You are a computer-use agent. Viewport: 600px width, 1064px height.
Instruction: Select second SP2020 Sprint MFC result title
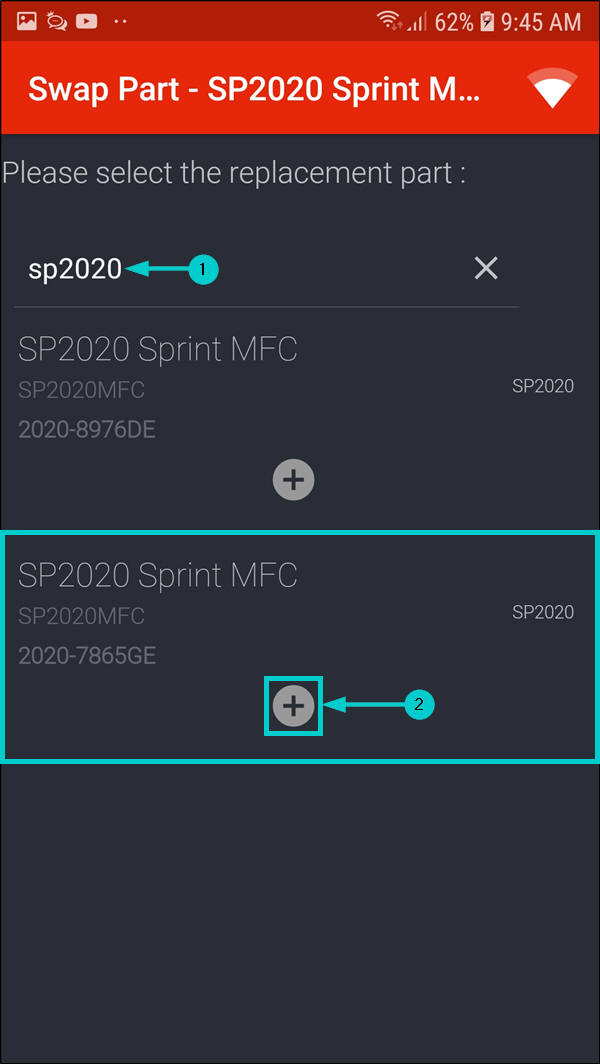point(157,575)
